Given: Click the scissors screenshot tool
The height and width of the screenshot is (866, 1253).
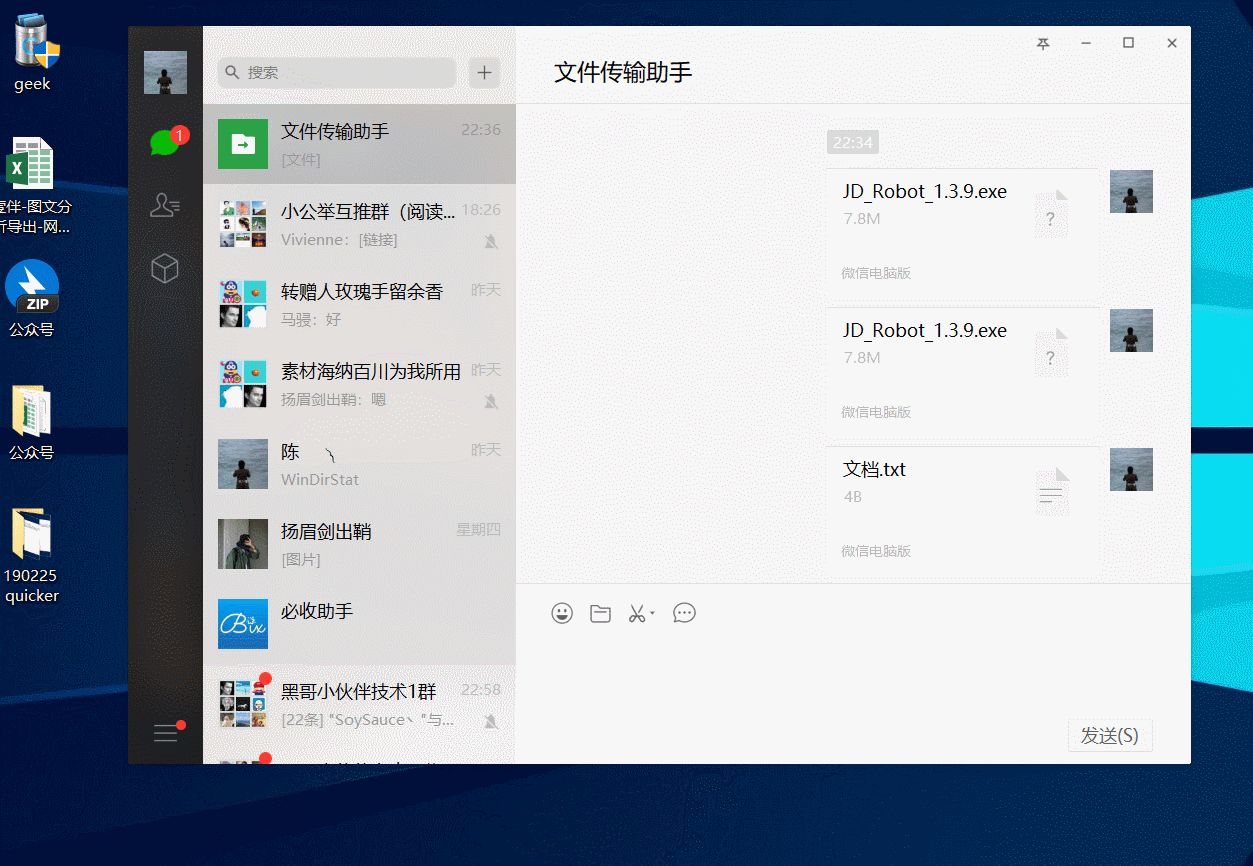Looking at the screenshot, I should click(636, 613).
